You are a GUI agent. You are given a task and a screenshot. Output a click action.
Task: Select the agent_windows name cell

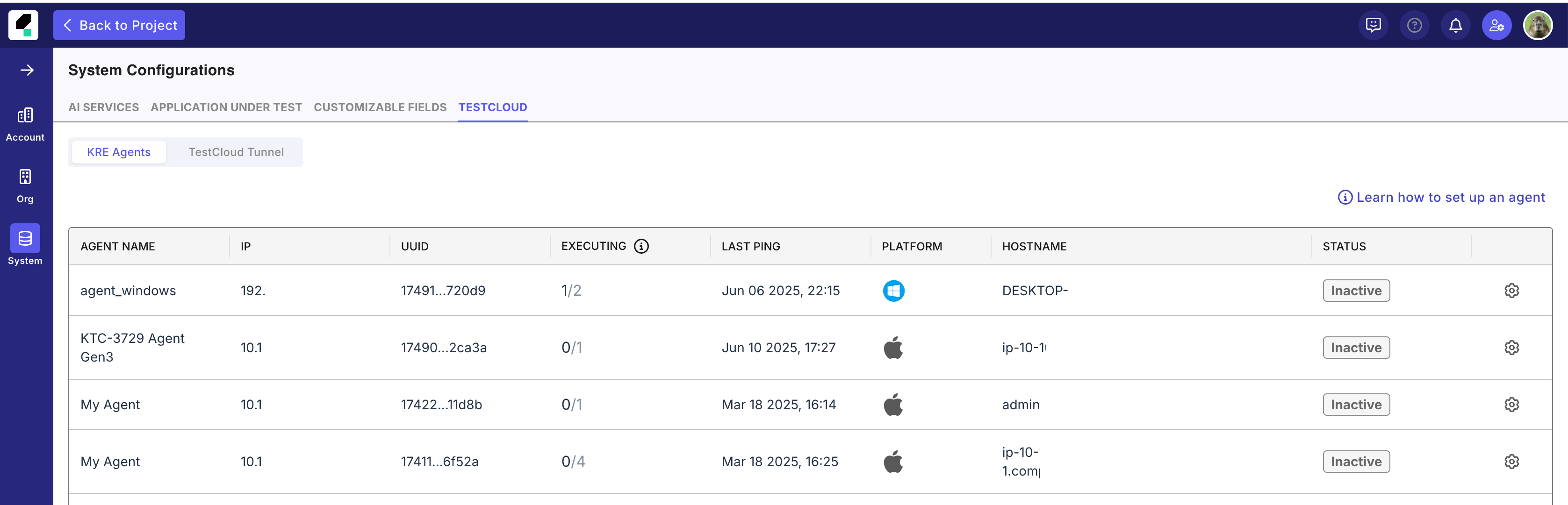[128, 291]
